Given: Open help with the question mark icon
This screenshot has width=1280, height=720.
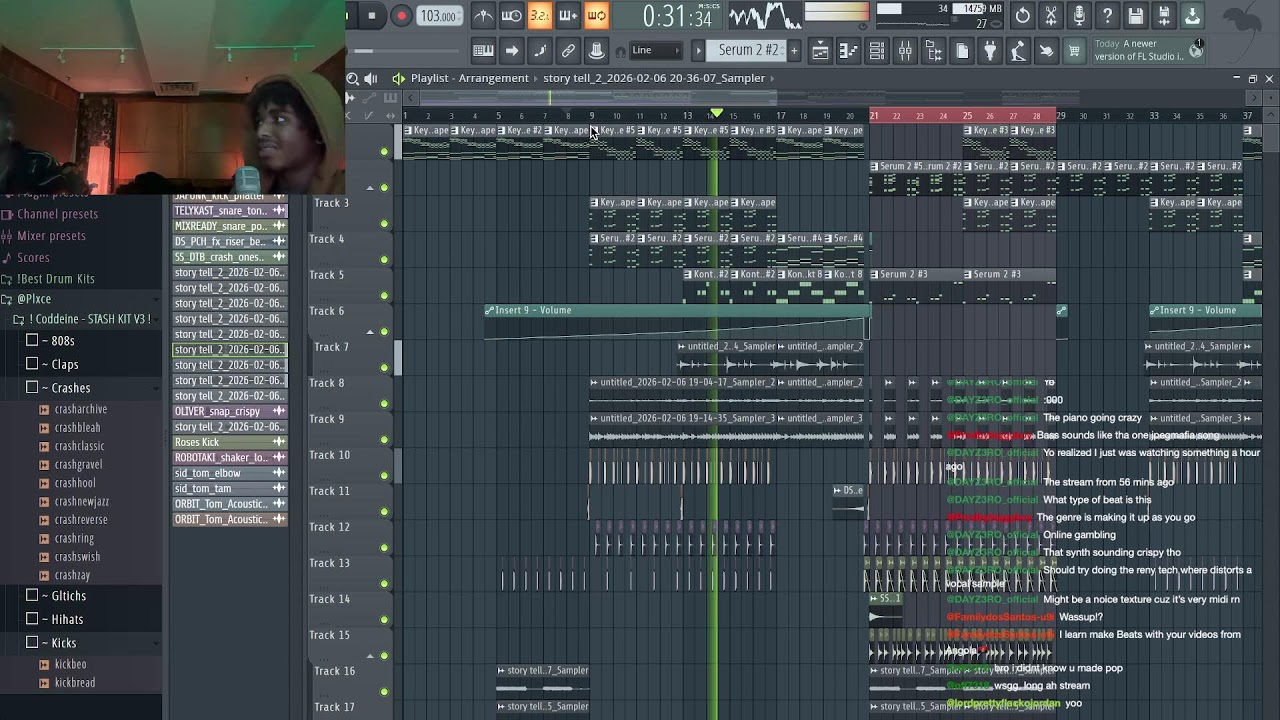Looking at the screenshot, I should click(x=1107, y=15).
